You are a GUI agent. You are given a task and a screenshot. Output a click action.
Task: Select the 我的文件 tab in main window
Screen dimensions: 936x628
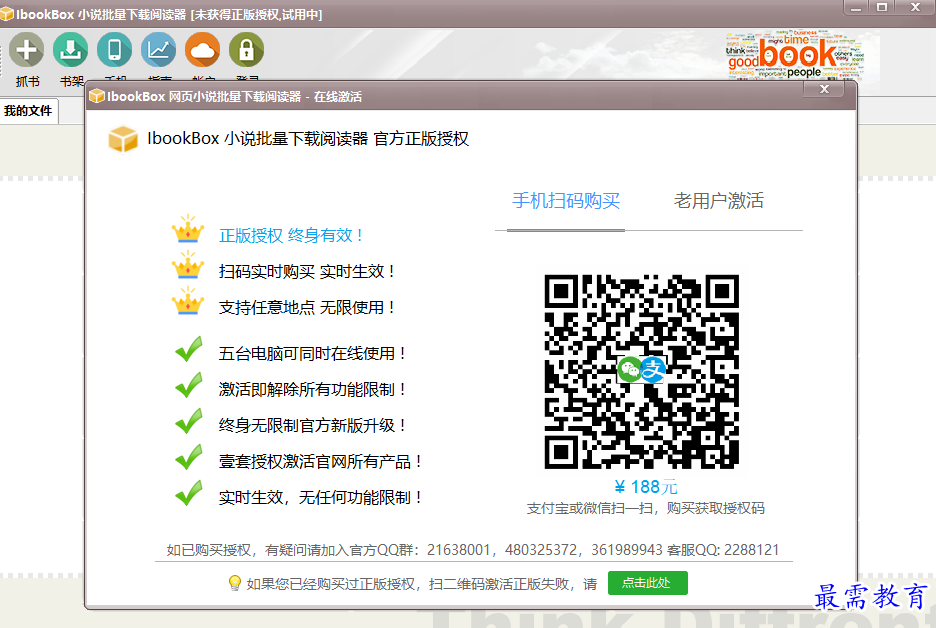point(28,110)
